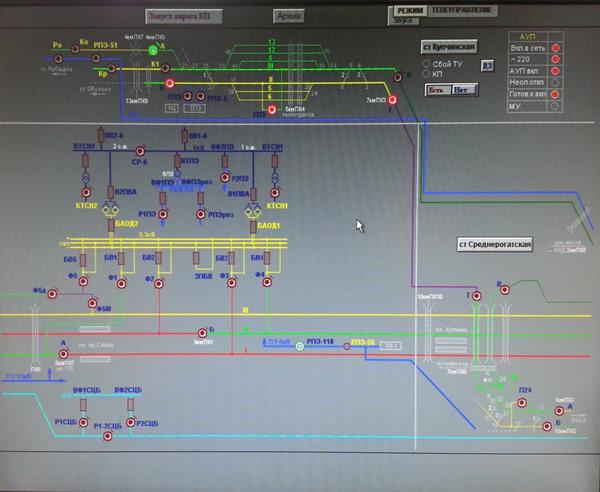Click the Ф5Ш disconnector symbol
600x492 pixels.
[92, 303]
